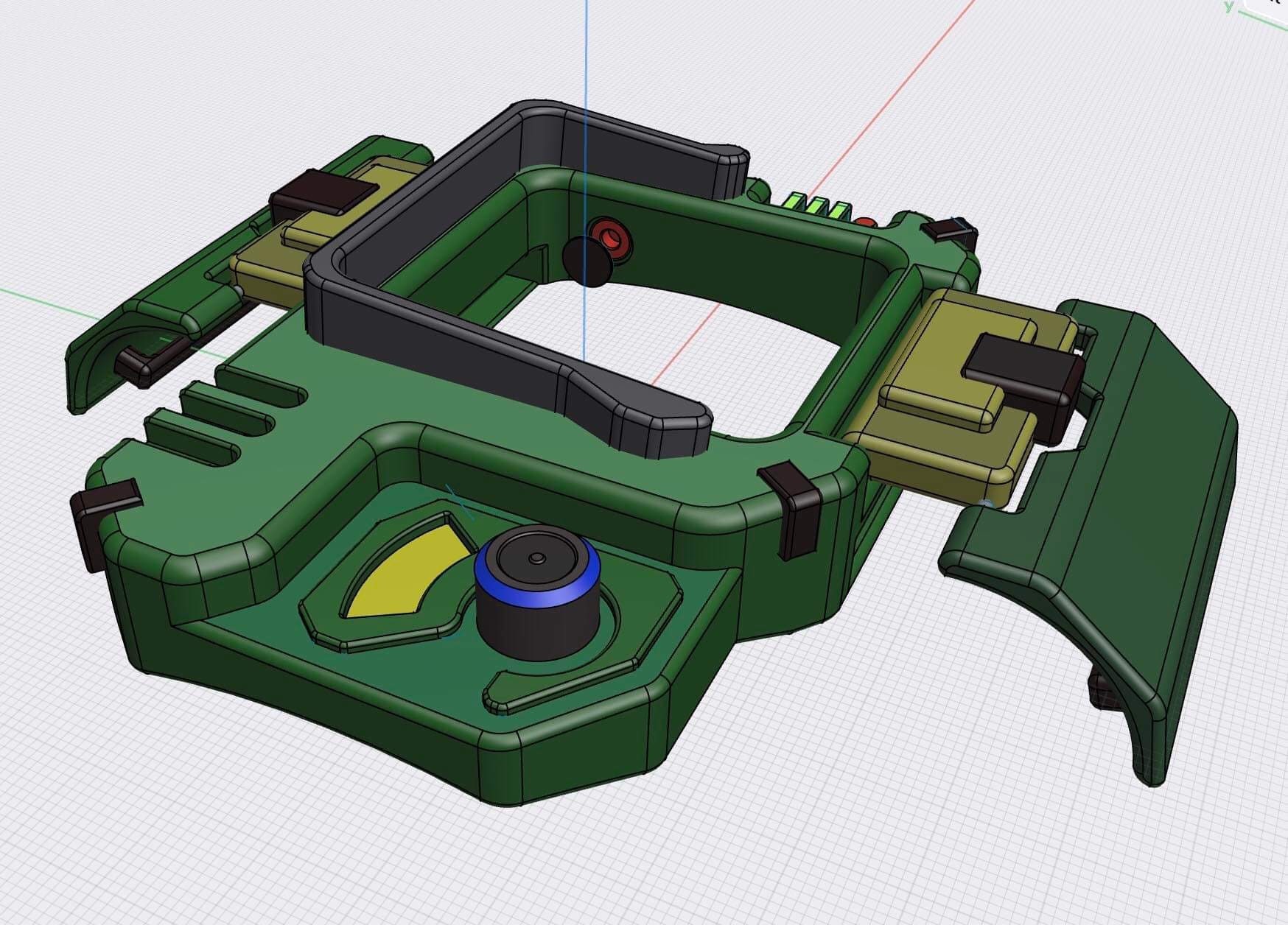The width and height of the screenshot is (1288, 925).
Task: Click the small red indicator light
Action: pyautogui.click(x=866, y=221)
